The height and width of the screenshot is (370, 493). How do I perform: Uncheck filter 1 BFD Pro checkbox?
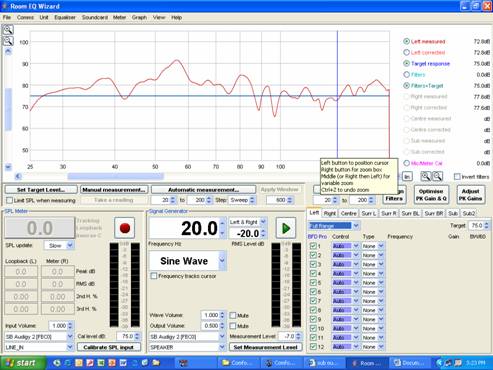pos(313,246)
